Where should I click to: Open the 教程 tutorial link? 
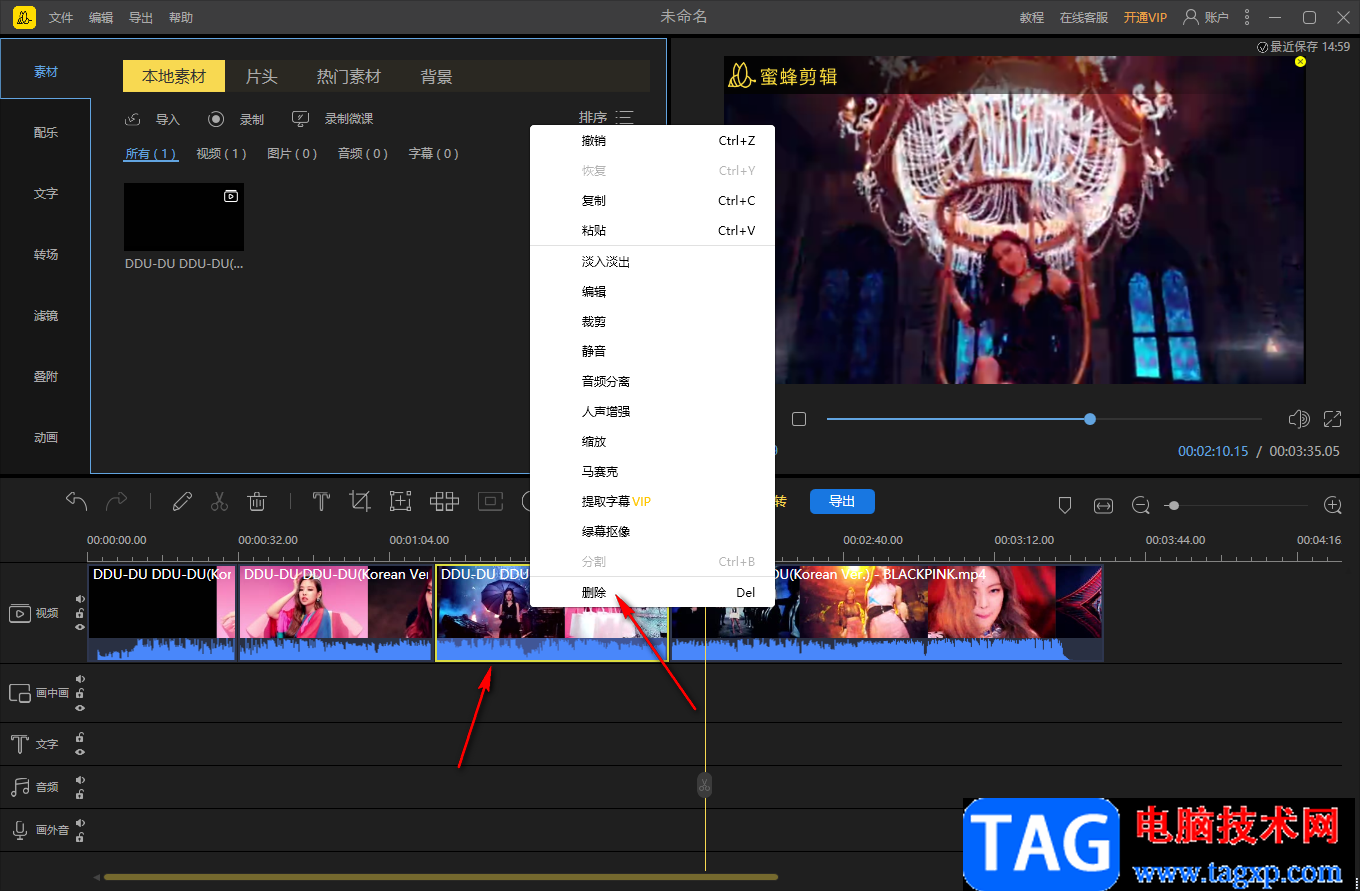pyautogui.click(x=1032, y=18)
